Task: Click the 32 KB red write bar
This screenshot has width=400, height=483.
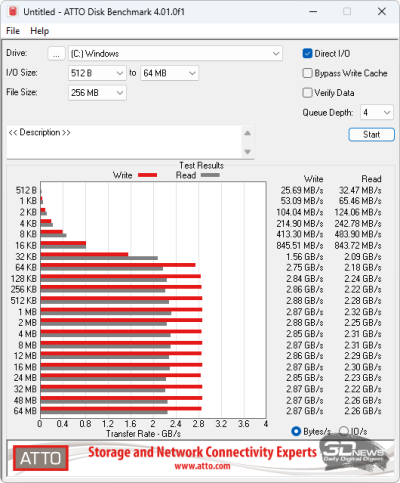Action: coord(84,254)
